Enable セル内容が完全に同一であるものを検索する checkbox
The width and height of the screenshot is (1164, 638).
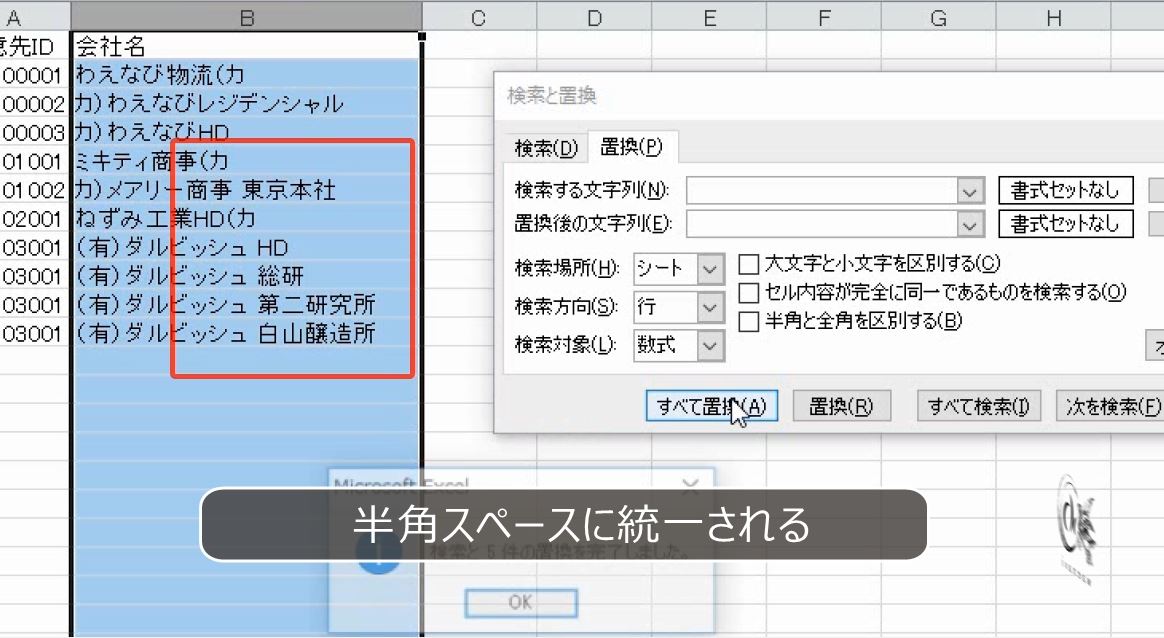(748, 293)
